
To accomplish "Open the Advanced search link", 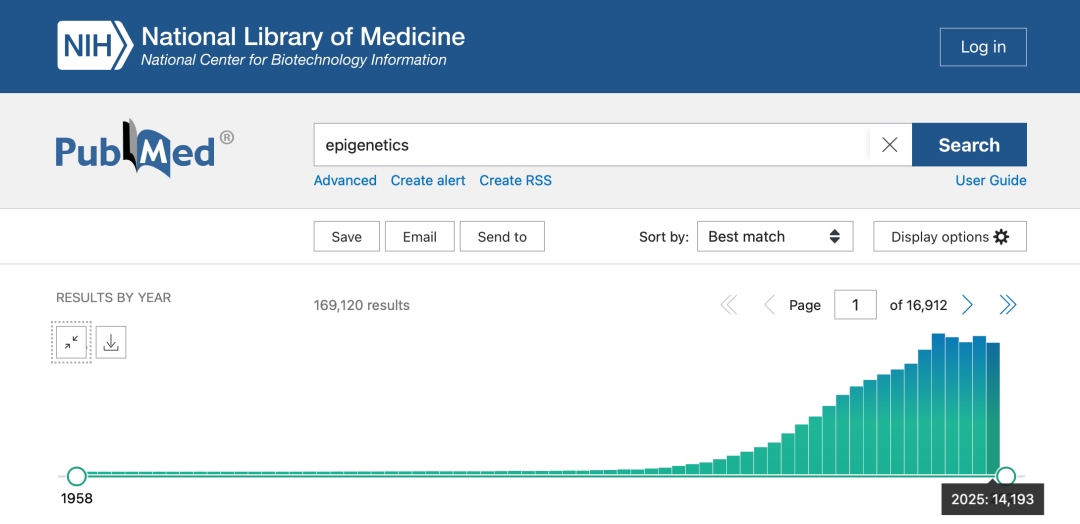I will click(x=345, y=181).
